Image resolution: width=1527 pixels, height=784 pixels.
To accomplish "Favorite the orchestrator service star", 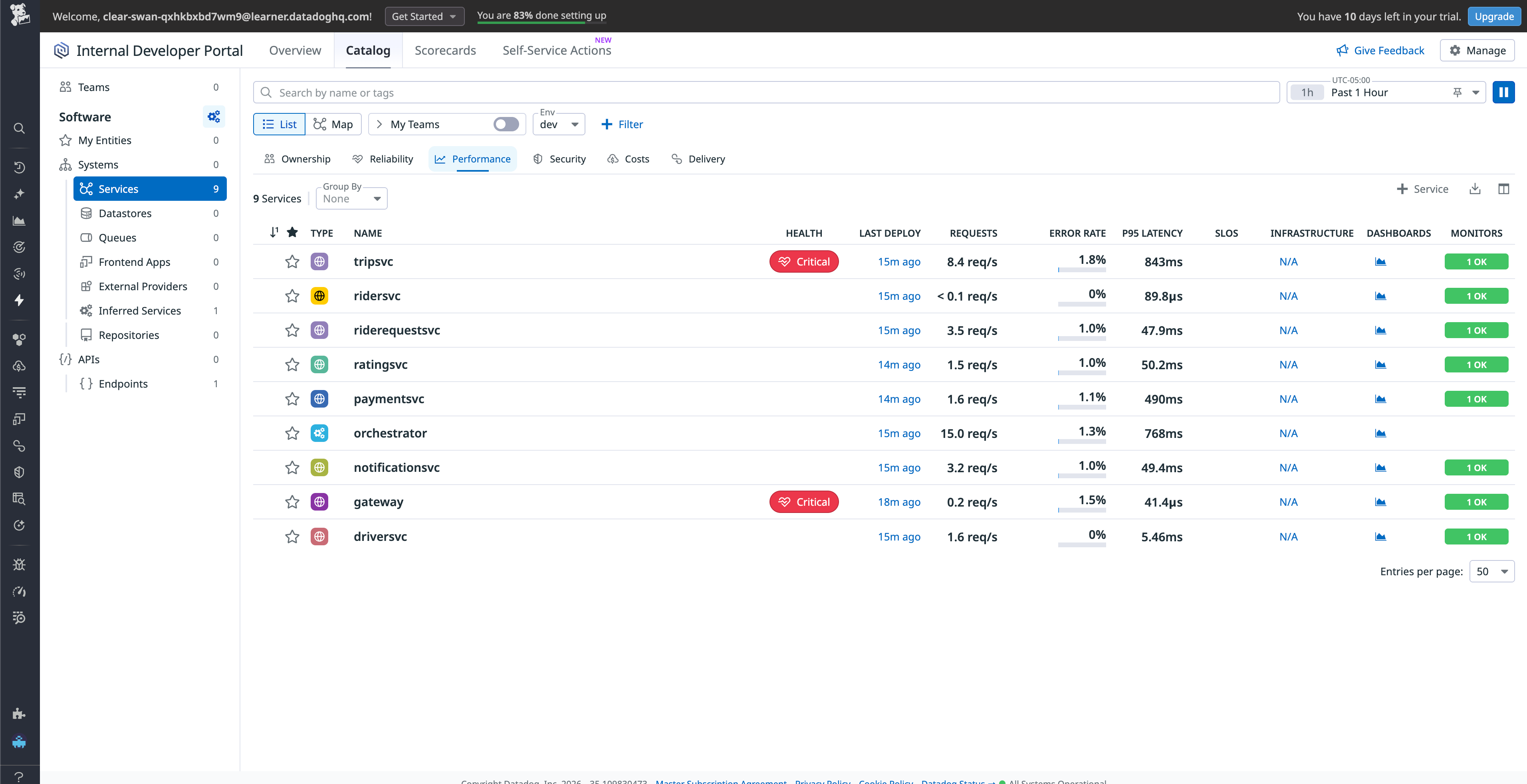I will click(292, 433).
